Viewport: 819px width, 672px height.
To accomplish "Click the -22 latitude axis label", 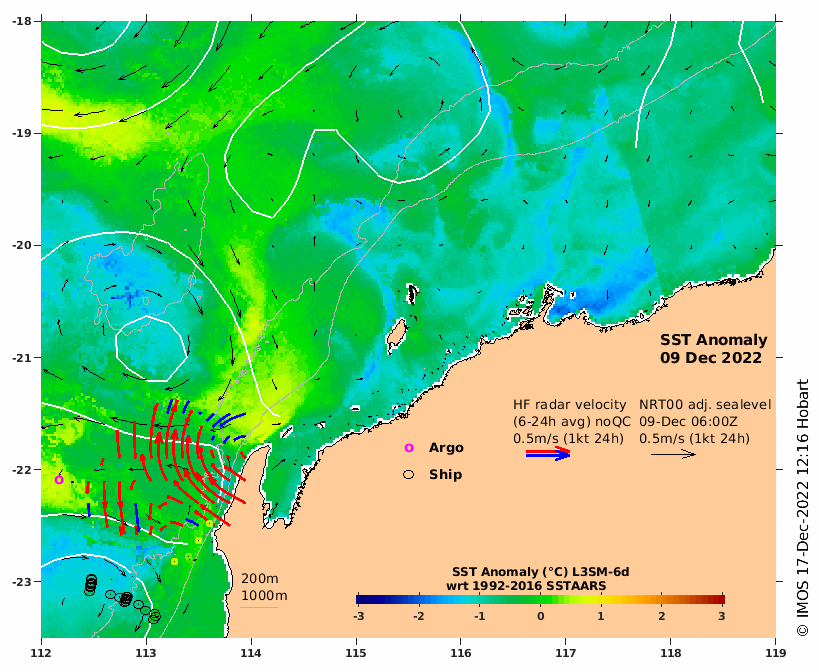I will 22,470.
